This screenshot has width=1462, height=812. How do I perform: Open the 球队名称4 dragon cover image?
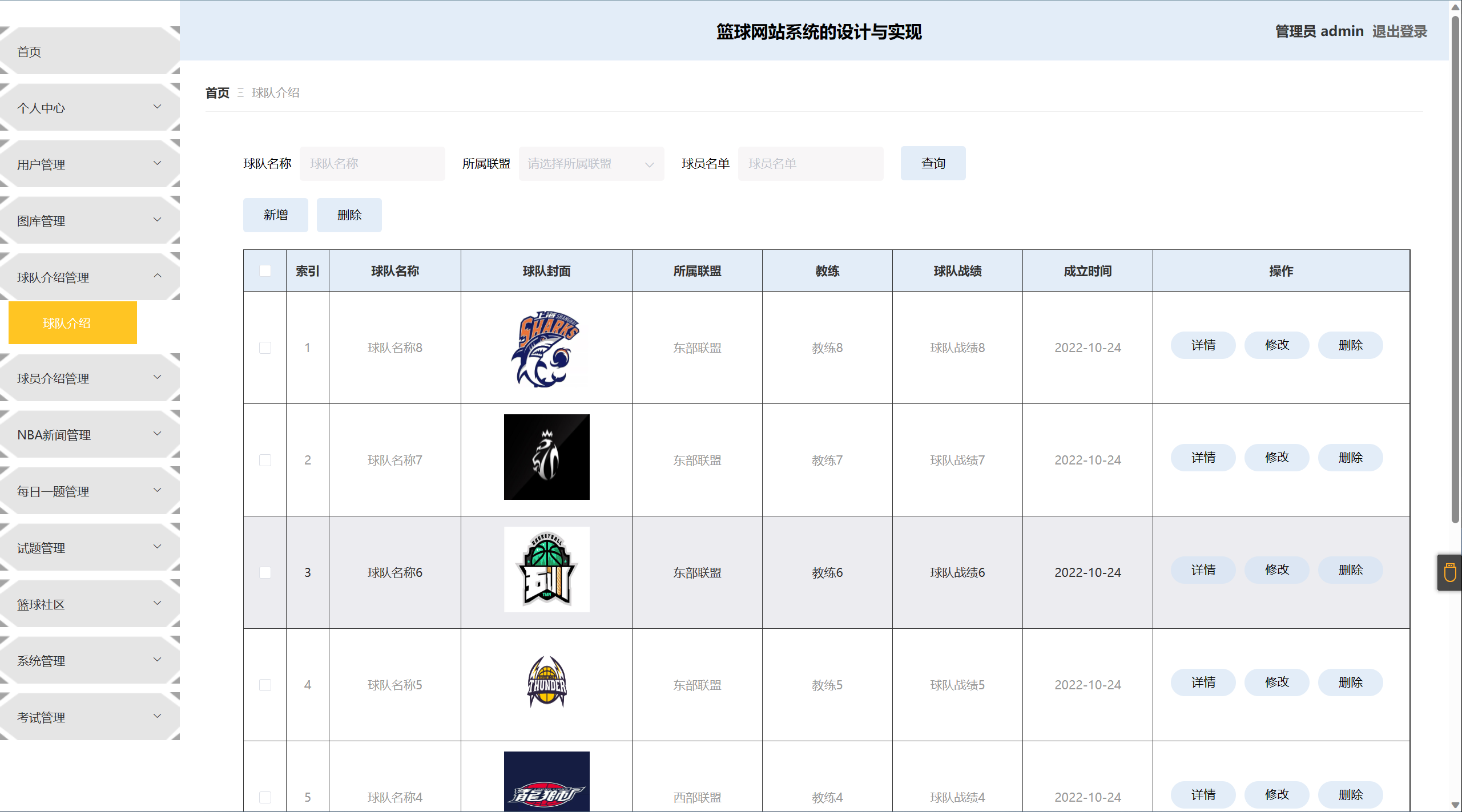pos(546,781)
